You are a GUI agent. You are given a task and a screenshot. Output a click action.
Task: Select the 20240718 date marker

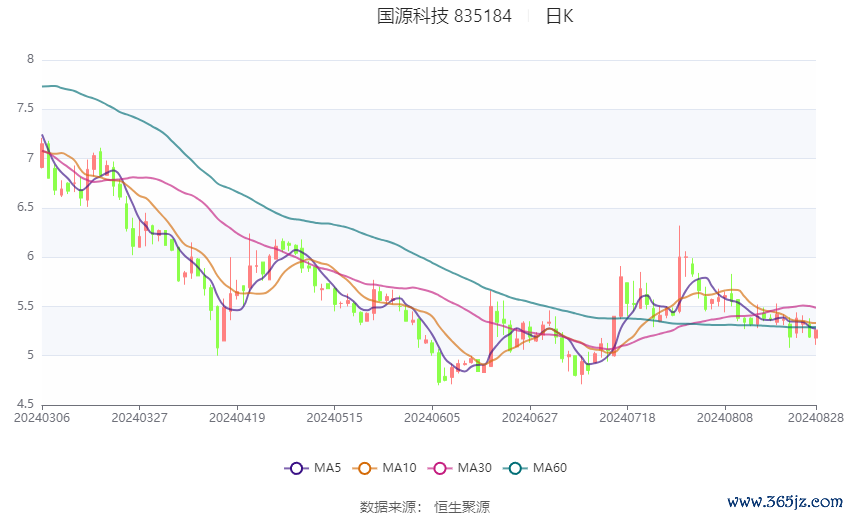tap(627, 417)
